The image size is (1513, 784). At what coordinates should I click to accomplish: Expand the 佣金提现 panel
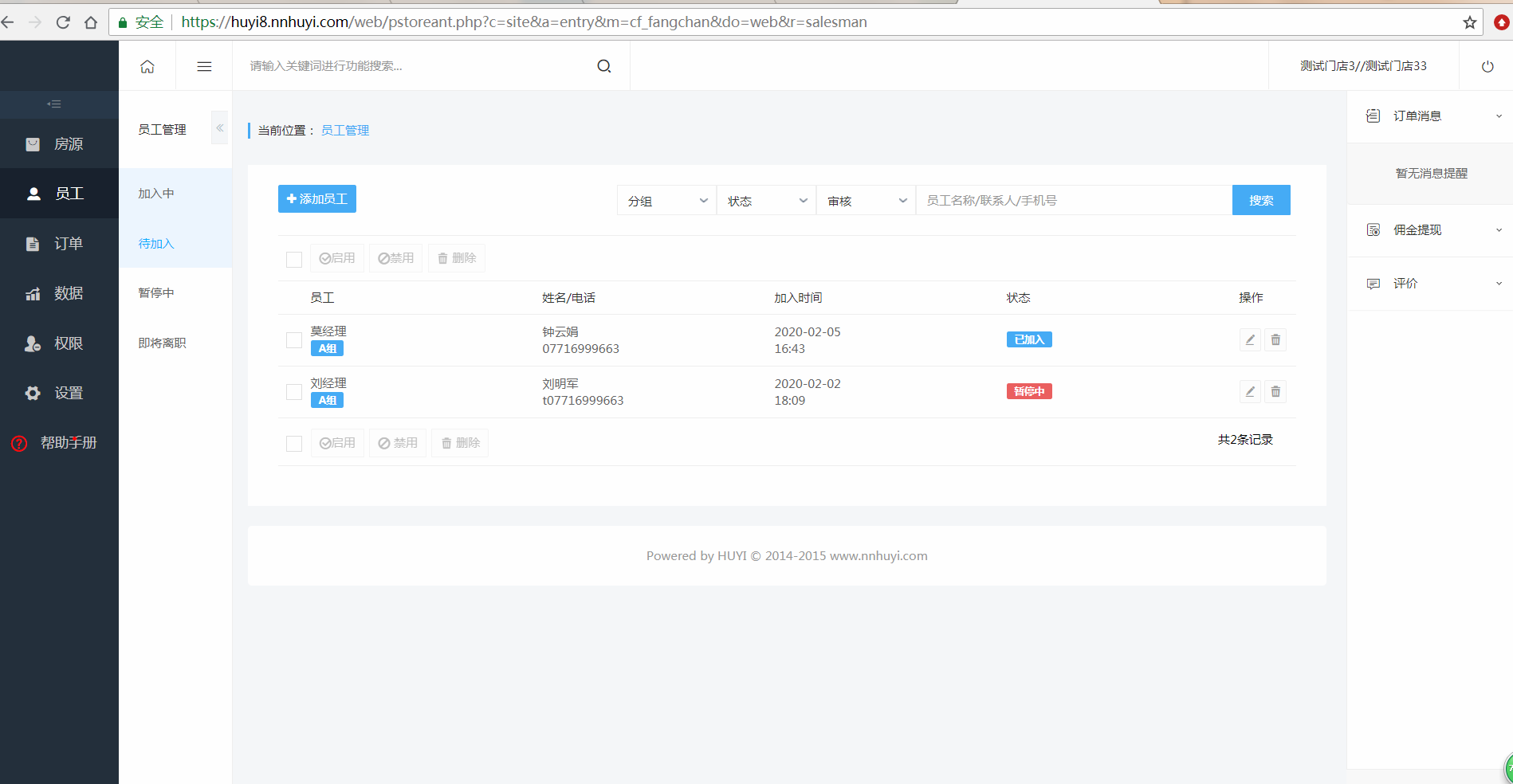tap(1430, 230)
